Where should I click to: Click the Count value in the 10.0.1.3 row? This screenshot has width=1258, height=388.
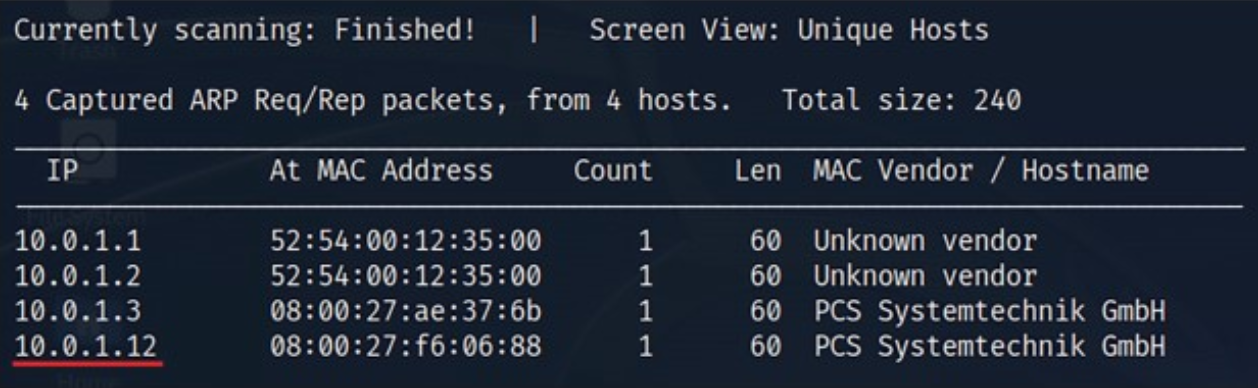(645, 312)
